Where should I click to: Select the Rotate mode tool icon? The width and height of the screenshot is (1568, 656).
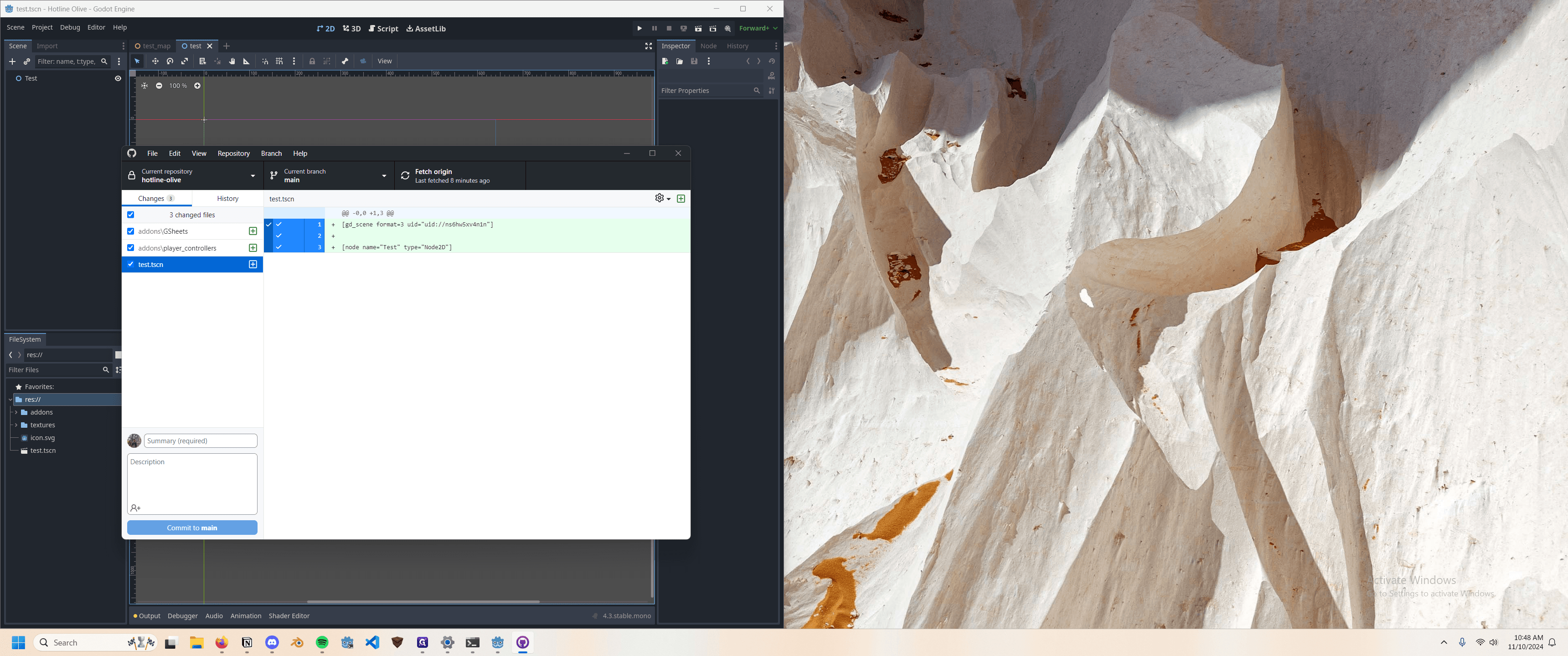coord(170,61)
